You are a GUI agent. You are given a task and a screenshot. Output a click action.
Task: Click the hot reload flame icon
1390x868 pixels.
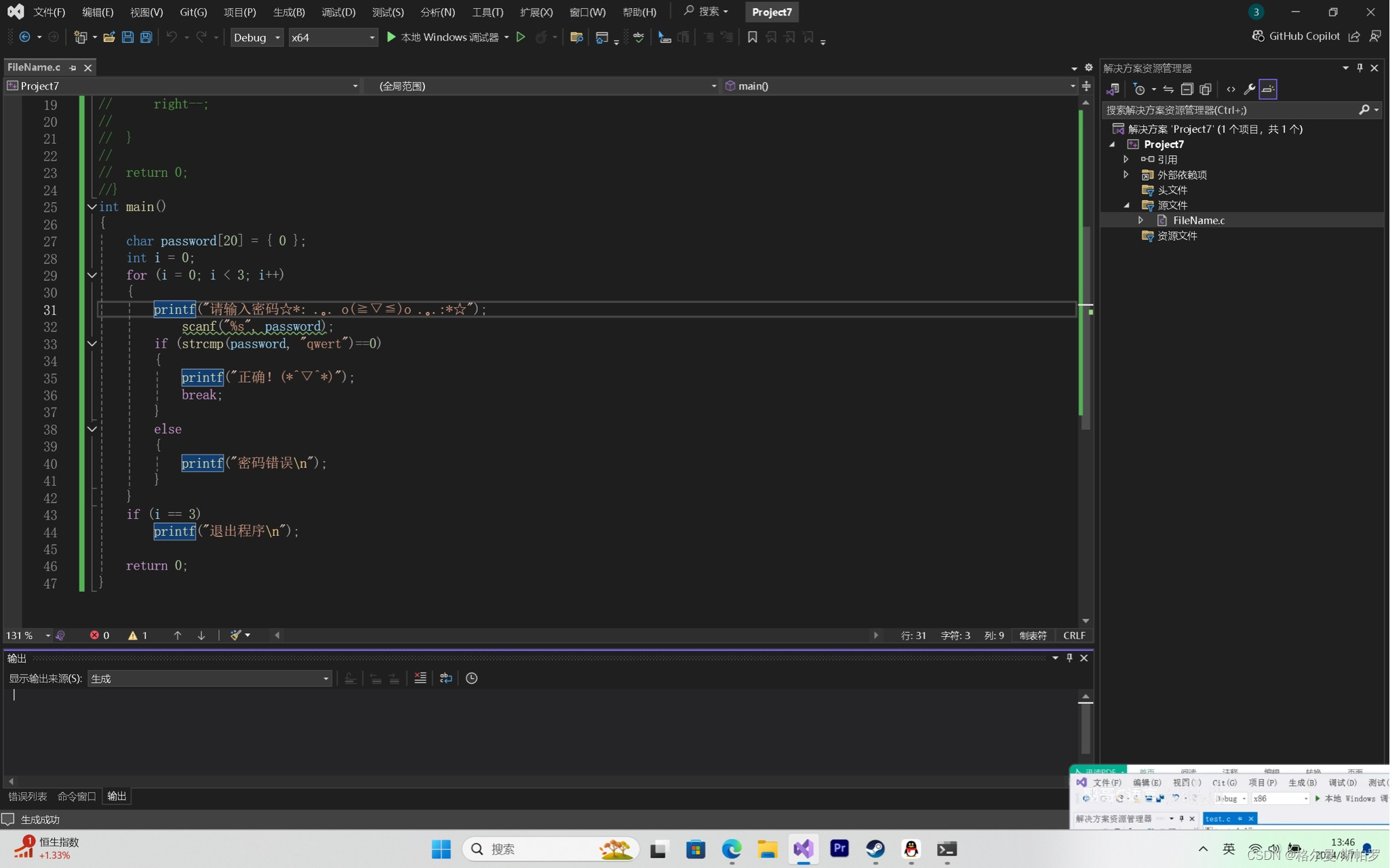pyautogui.click(x=540, y=37)
